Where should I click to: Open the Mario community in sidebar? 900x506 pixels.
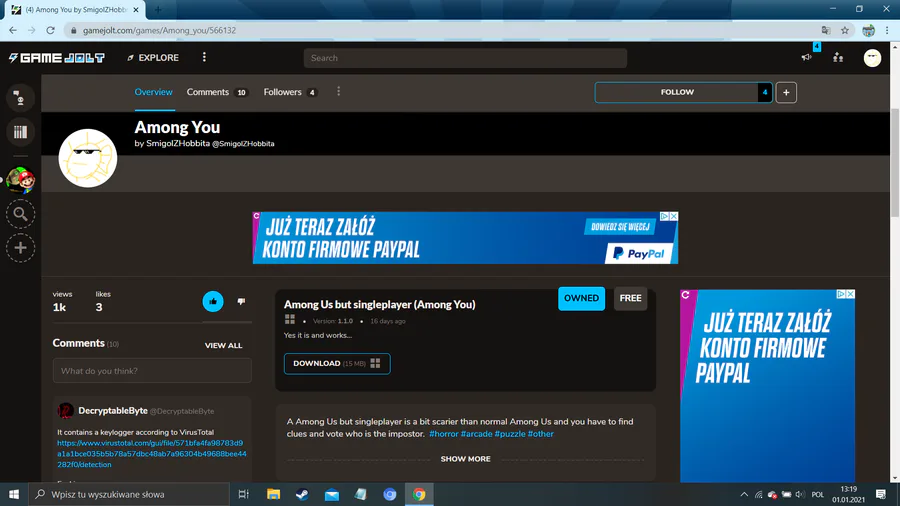pyautogui.click(x=20, y=180)
